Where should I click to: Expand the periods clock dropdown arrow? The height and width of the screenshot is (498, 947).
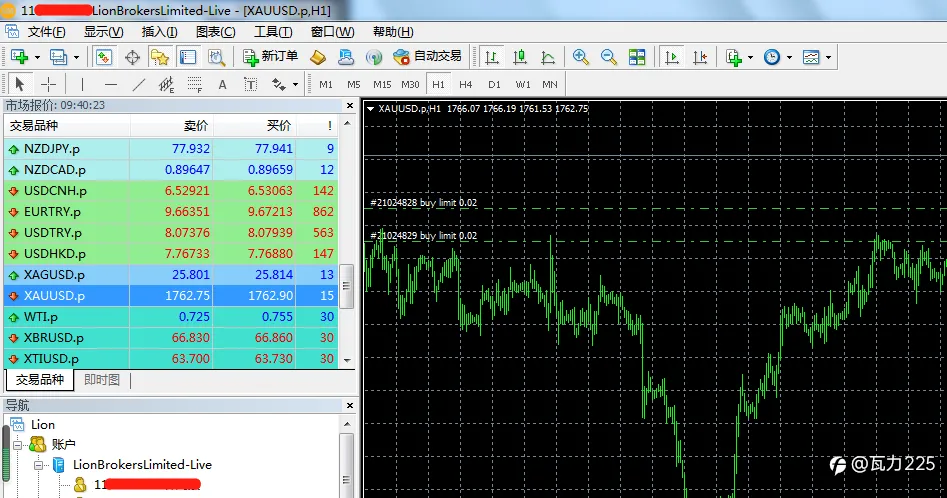point(789,57)
